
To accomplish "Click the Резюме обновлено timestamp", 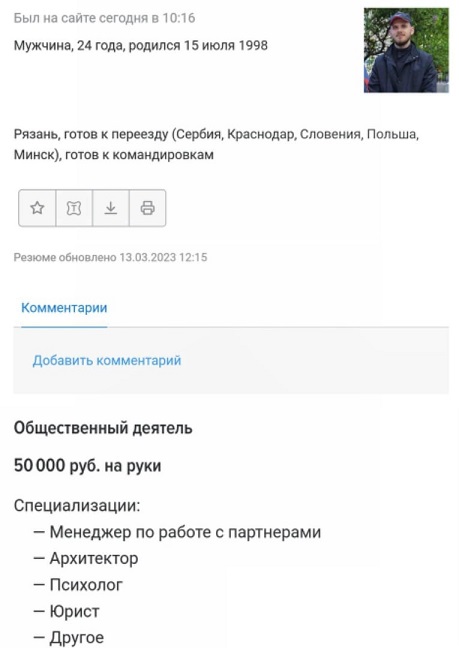I will point(110,257).
